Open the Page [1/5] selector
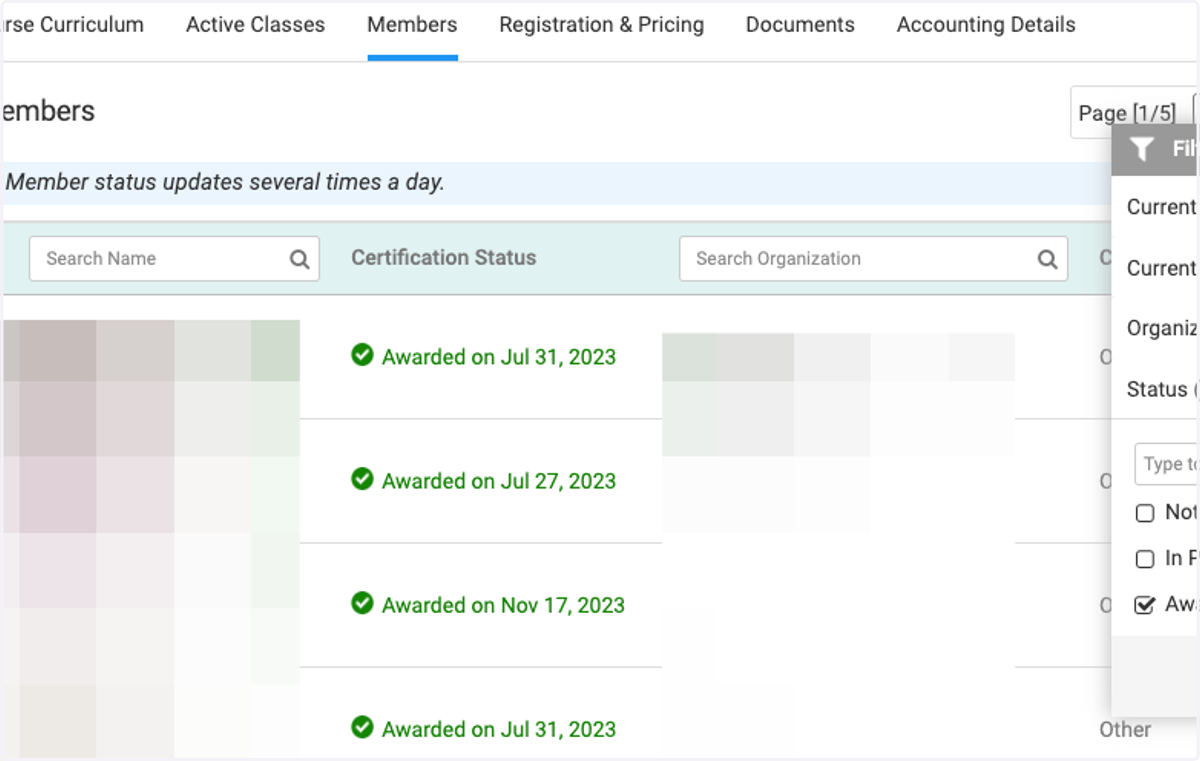 (1128, 113)
